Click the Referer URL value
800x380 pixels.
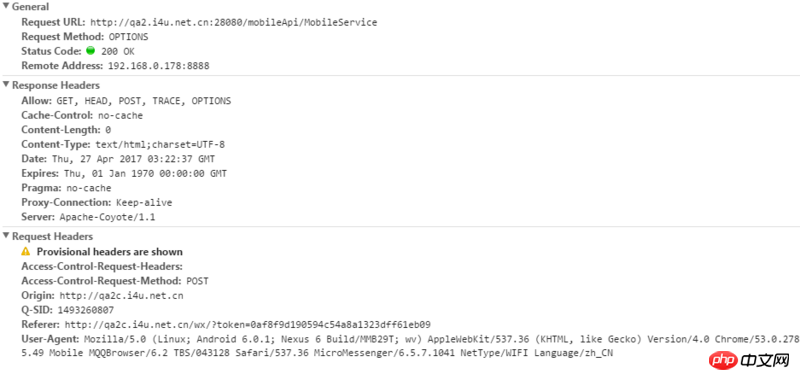(x=248, y=324)
